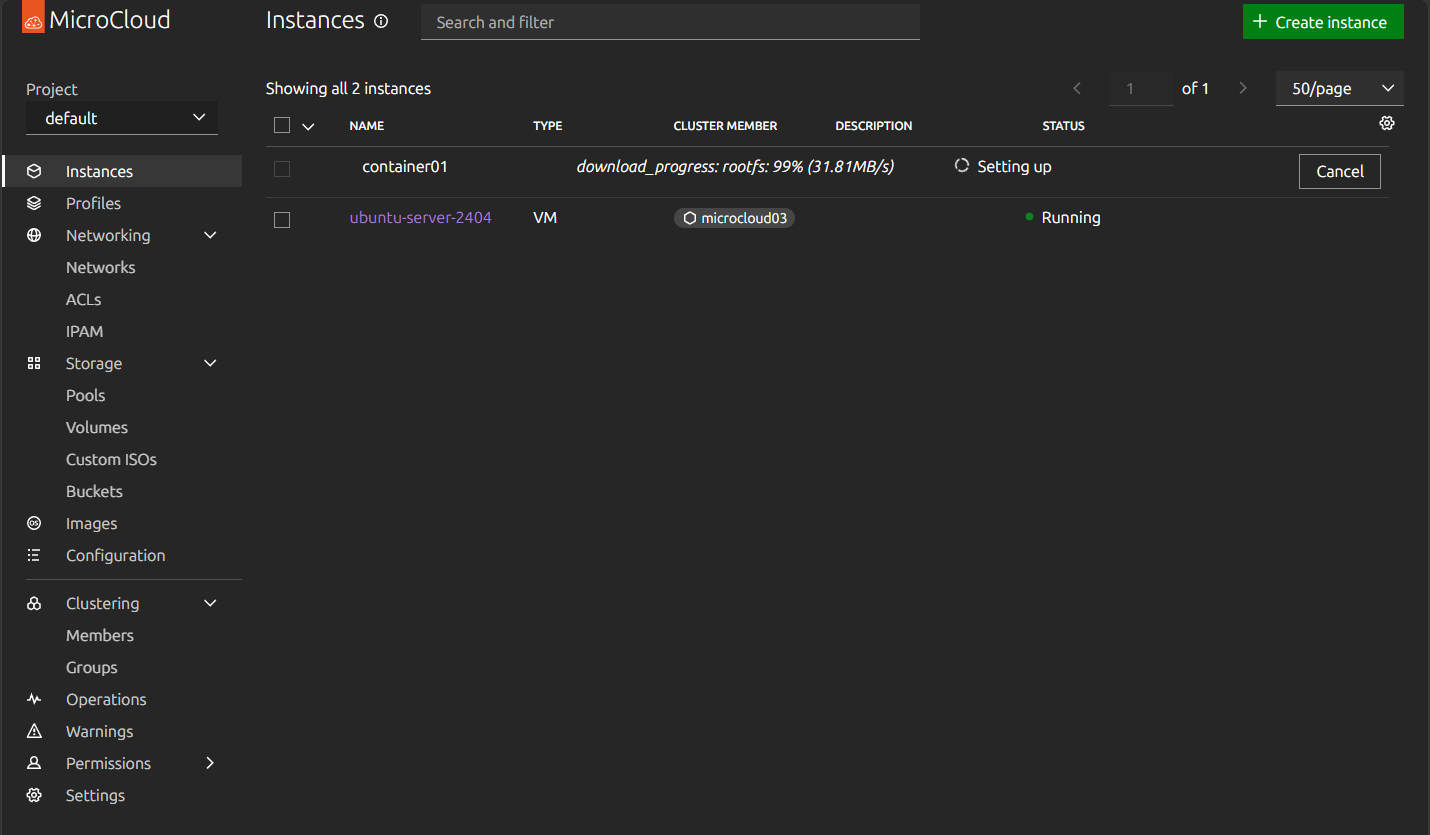Click the microcloud03 cluster member chip
The image size is (1430, 835).
(x=734, y=218)
